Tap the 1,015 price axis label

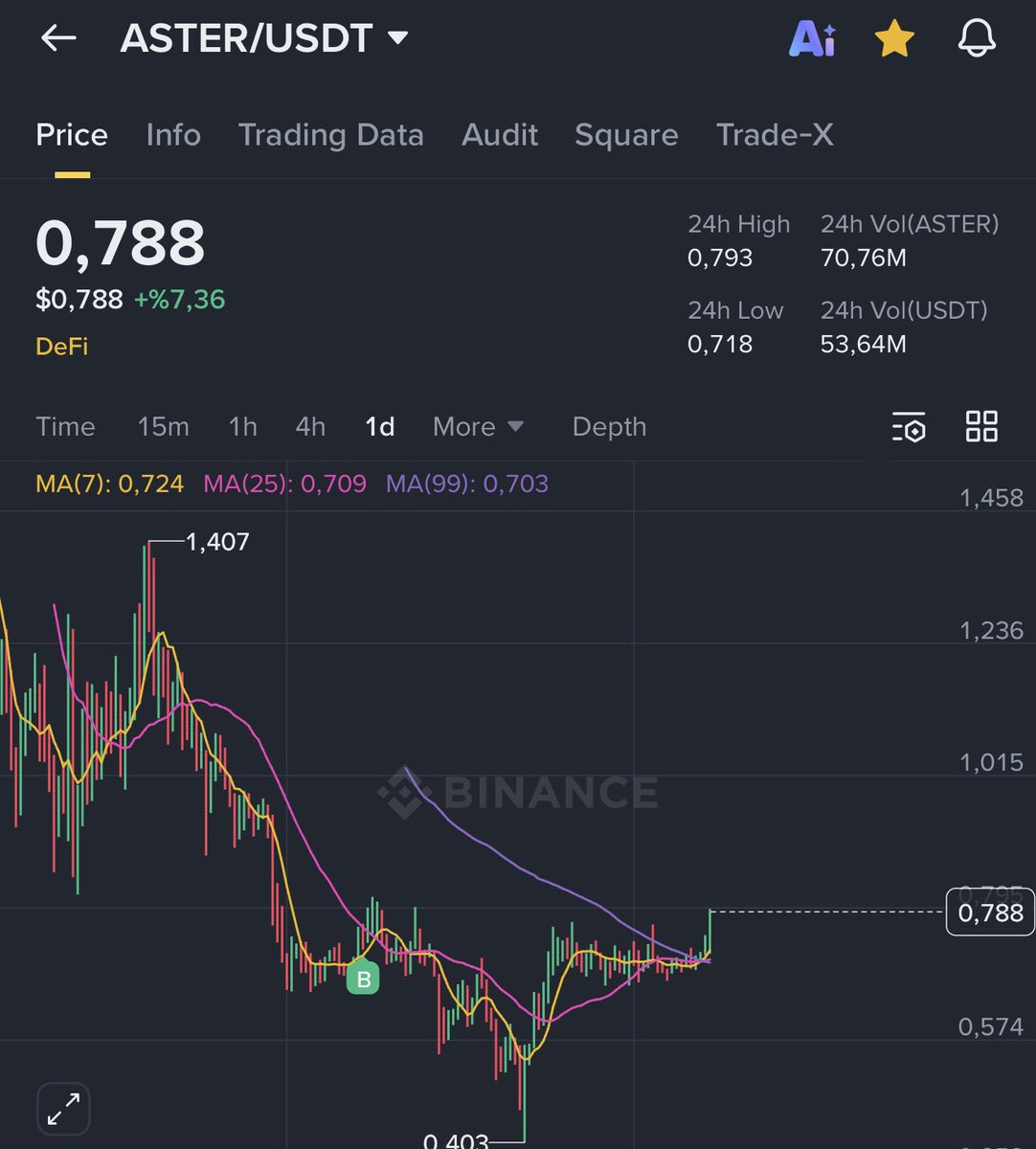991,762
